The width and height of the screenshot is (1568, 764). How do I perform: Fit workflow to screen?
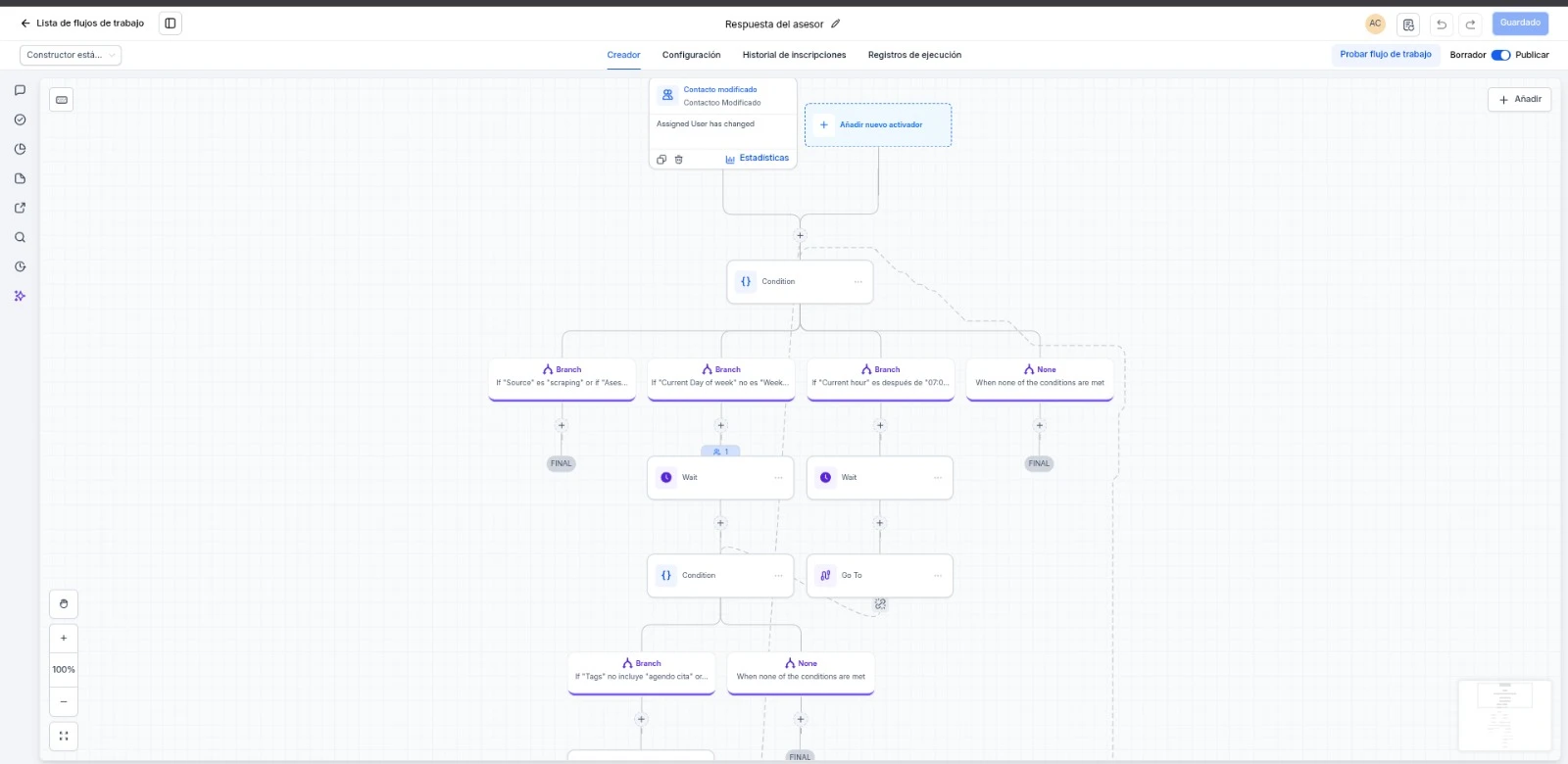(x=64, y=737)
